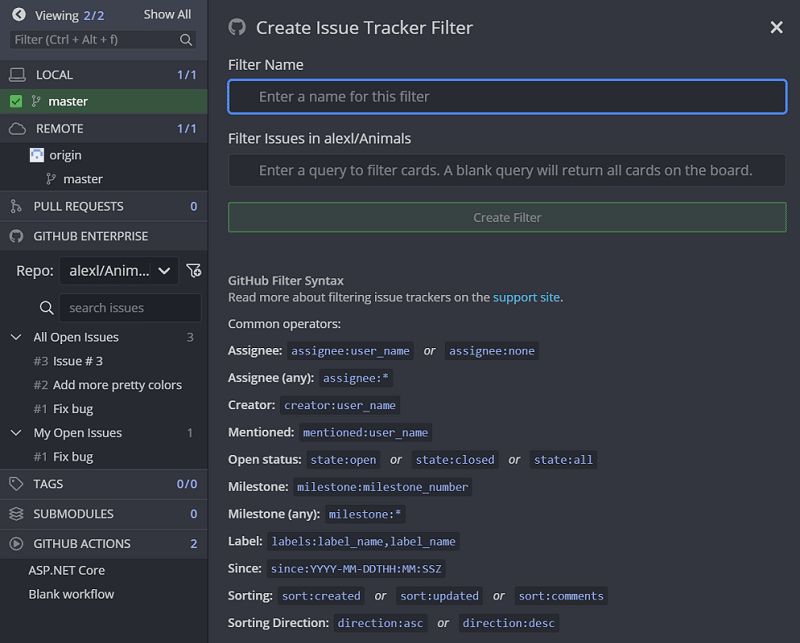The image size is (800, 643).
Task: Collapse the My Open Issues group
Action: pos(16,433)
